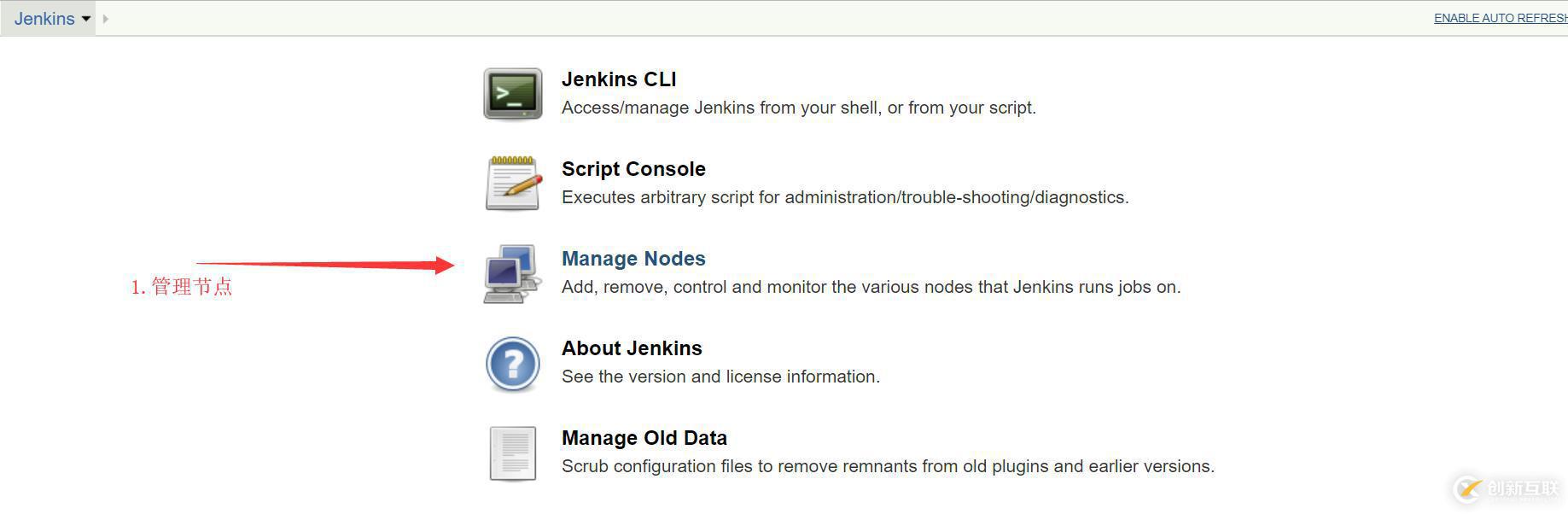Open the About Jenkins heading link
The width and height of the screenshot is (1568, 514).
pyautogui.click(x=632, y=348)
